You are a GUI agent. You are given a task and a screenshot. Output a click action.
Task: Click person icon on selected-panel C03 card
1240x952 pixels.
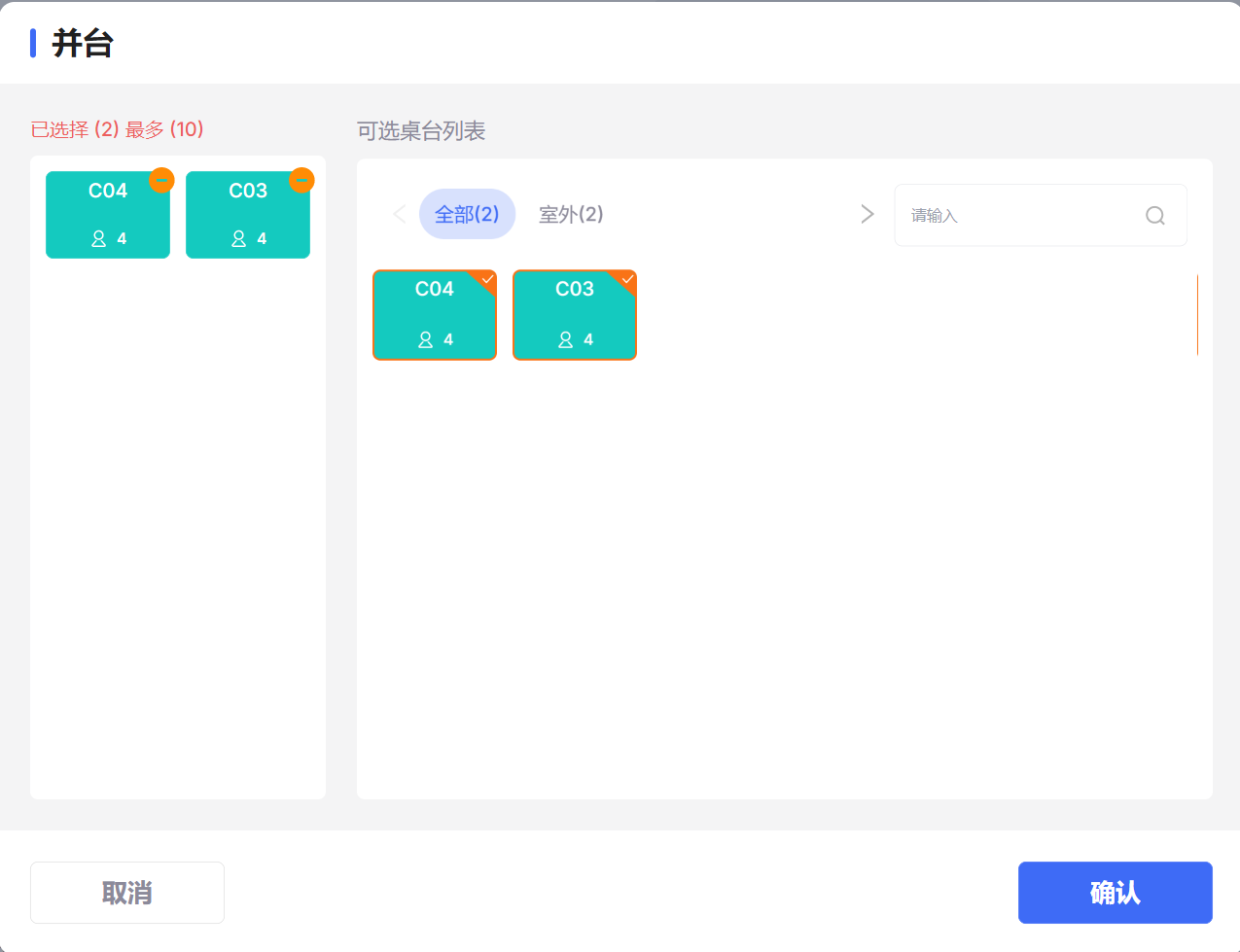tap(239, 238)
